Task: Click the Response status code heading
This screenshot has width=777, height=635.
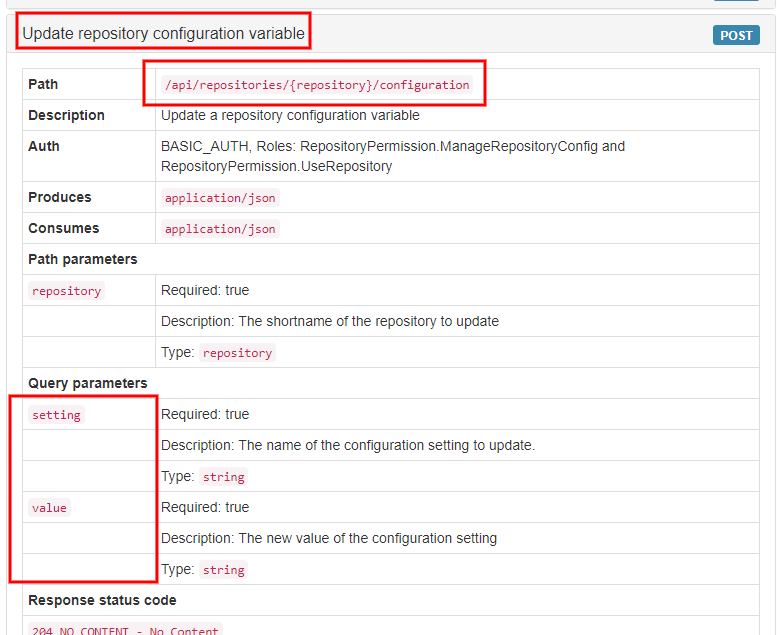Action: point(102,601)
